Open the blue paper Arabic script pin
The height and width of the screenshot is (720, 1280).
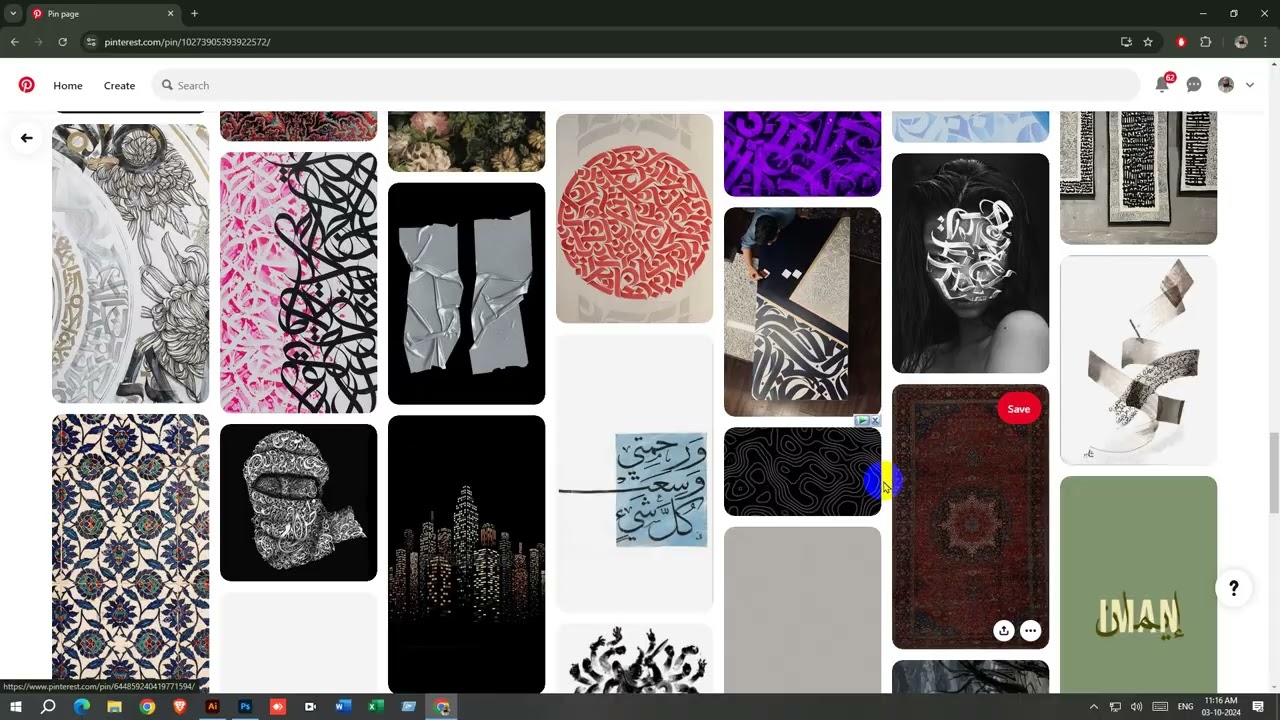634,473
